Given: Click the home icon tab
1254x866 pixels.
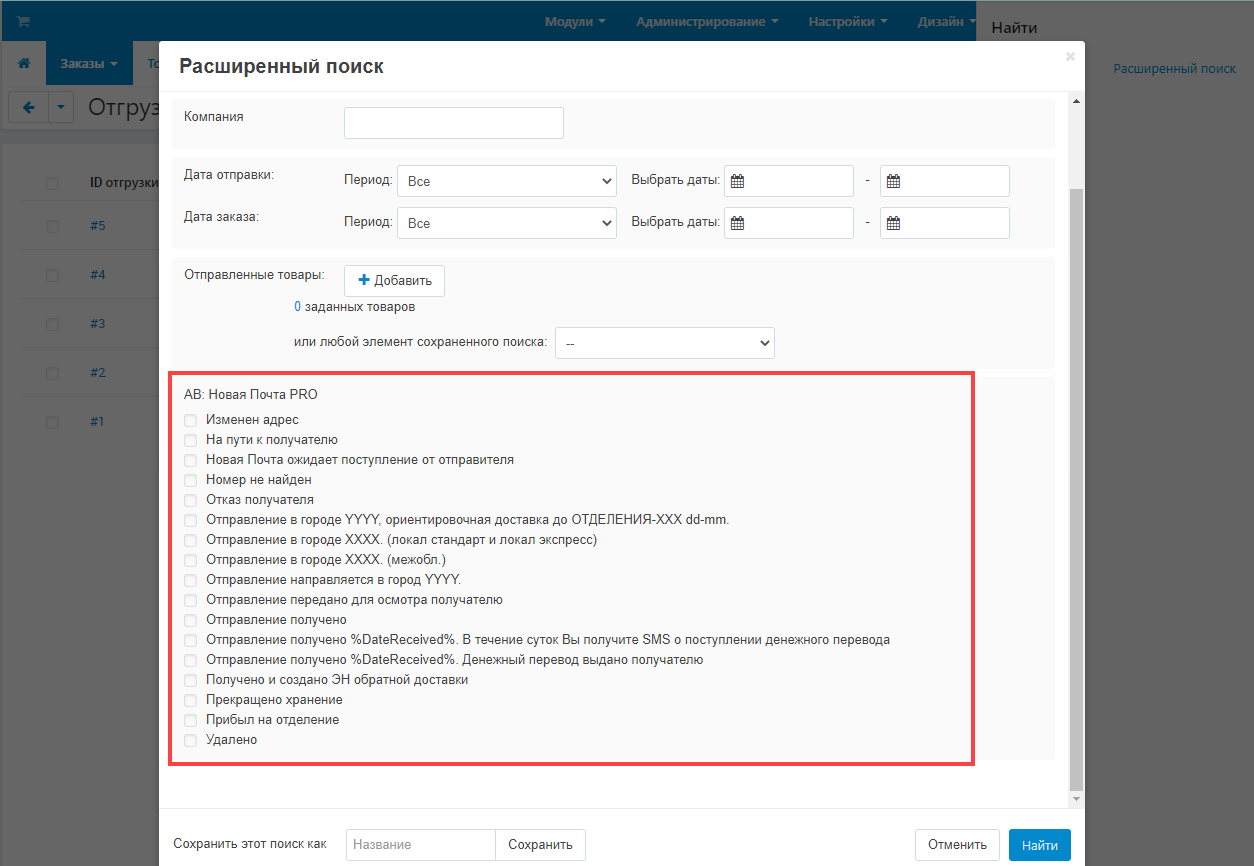Looking at the screenshot, I should tap(24, 63).
